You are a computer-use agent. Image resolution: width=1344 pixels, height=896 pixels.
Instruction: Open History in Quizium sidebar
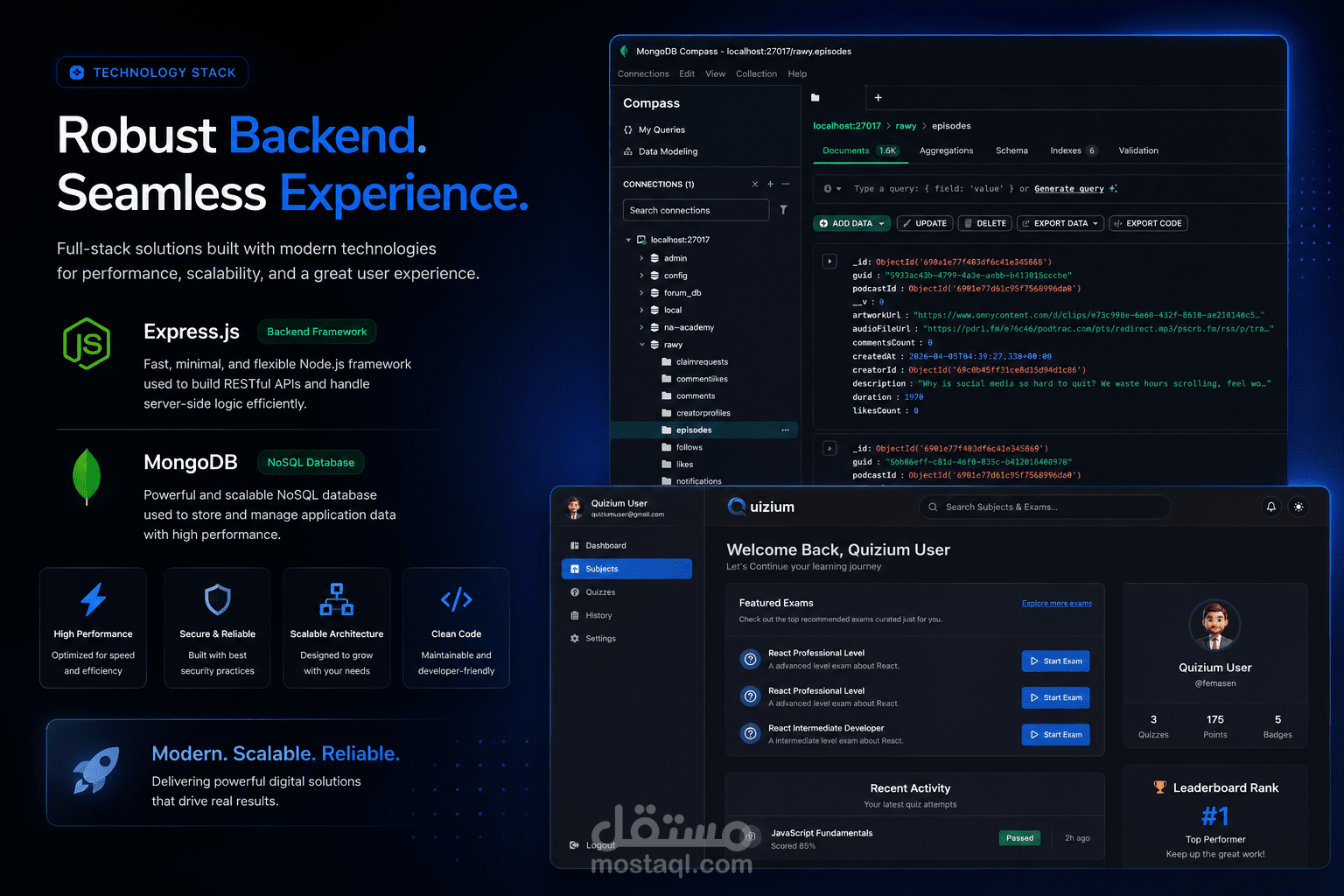(x=591, y=616)
